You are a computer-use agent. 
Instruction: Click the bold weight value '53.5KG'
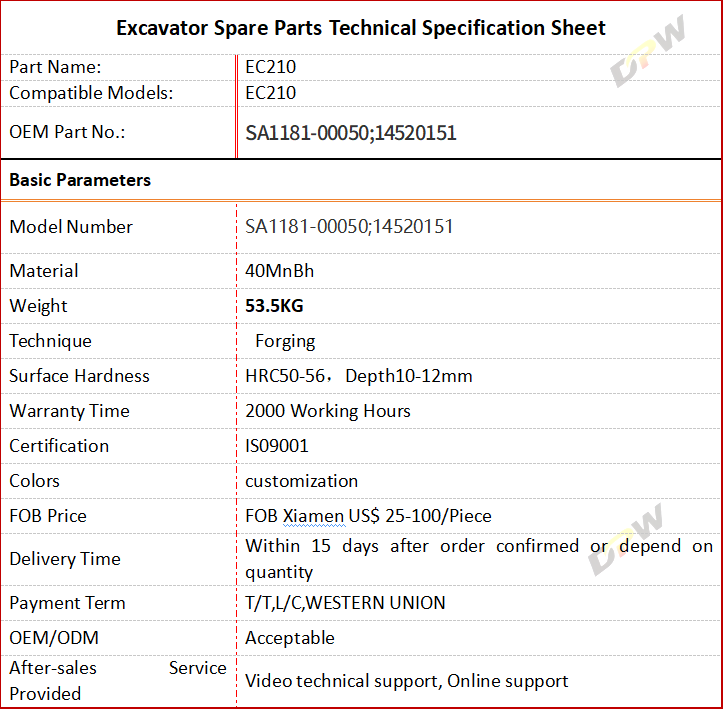[x=274, y=306]
